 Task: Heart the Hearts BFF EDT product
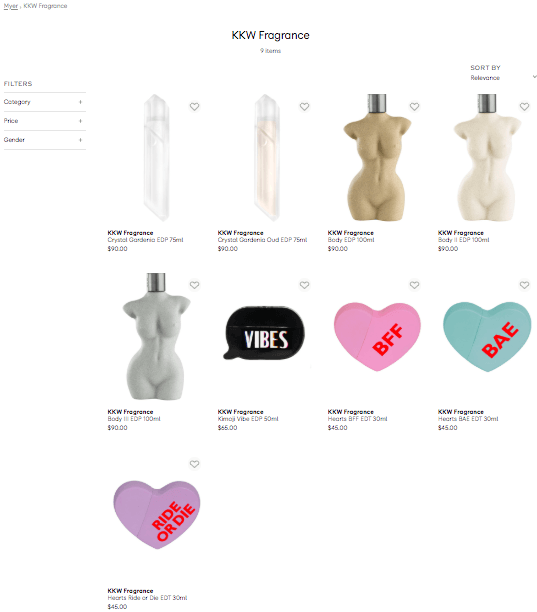[414, 285]
